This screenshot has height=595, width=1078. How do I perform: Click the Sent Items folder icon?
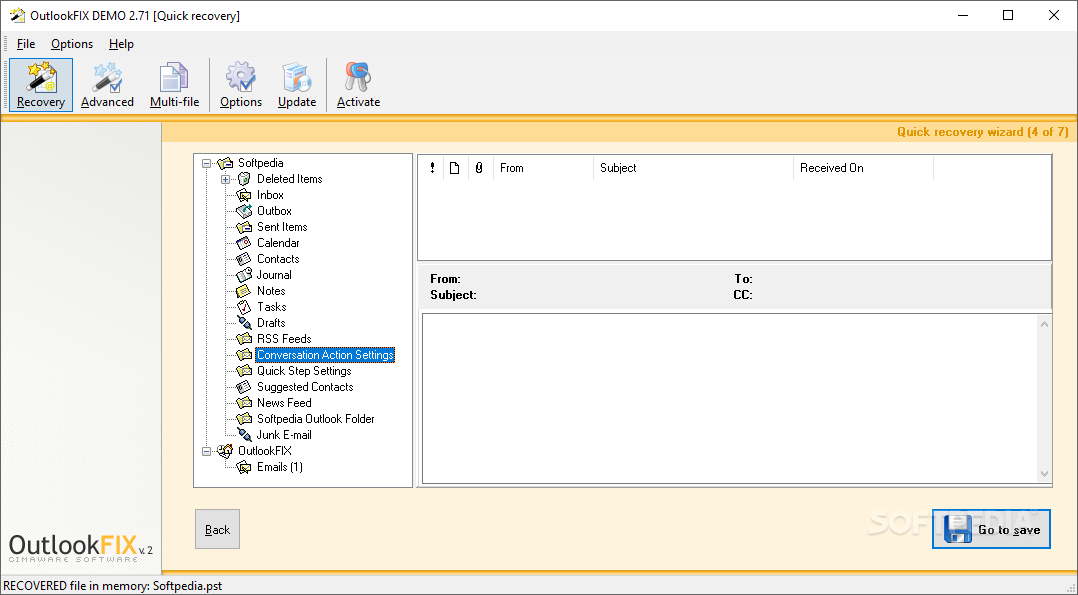click(244, 227)
